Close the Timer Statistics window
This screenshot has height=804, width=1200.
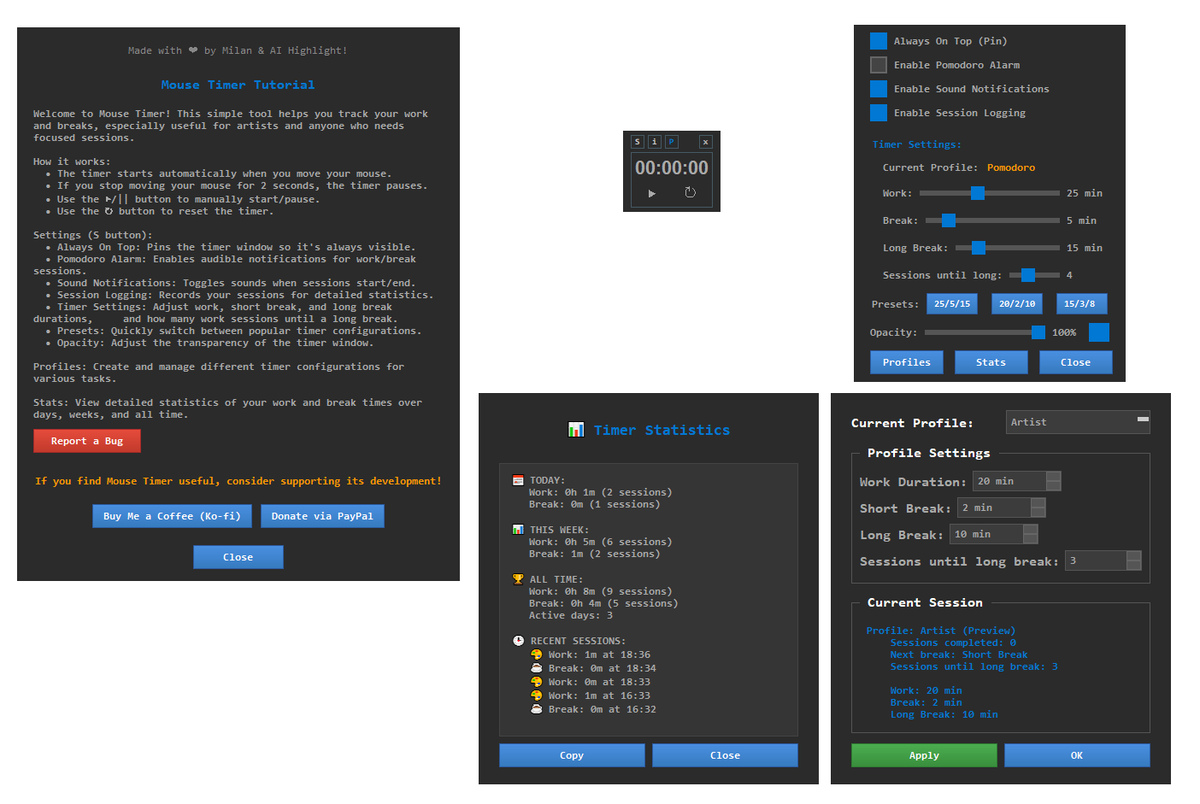(725, 755)
